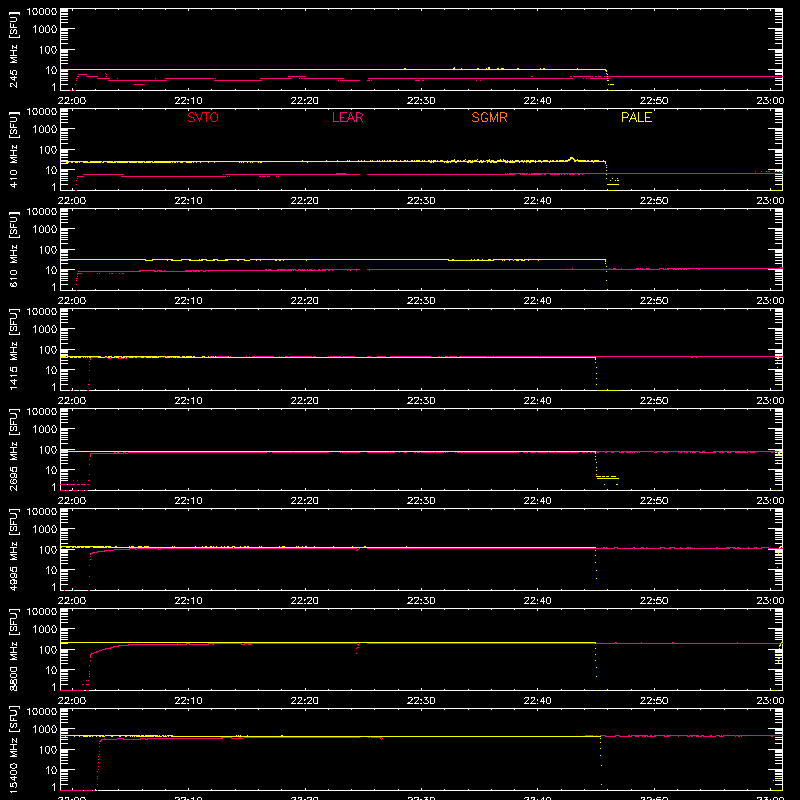Click 22:50 tick label below 610 MHz panel
The image size is (800, 800).
tap(654, 301)
